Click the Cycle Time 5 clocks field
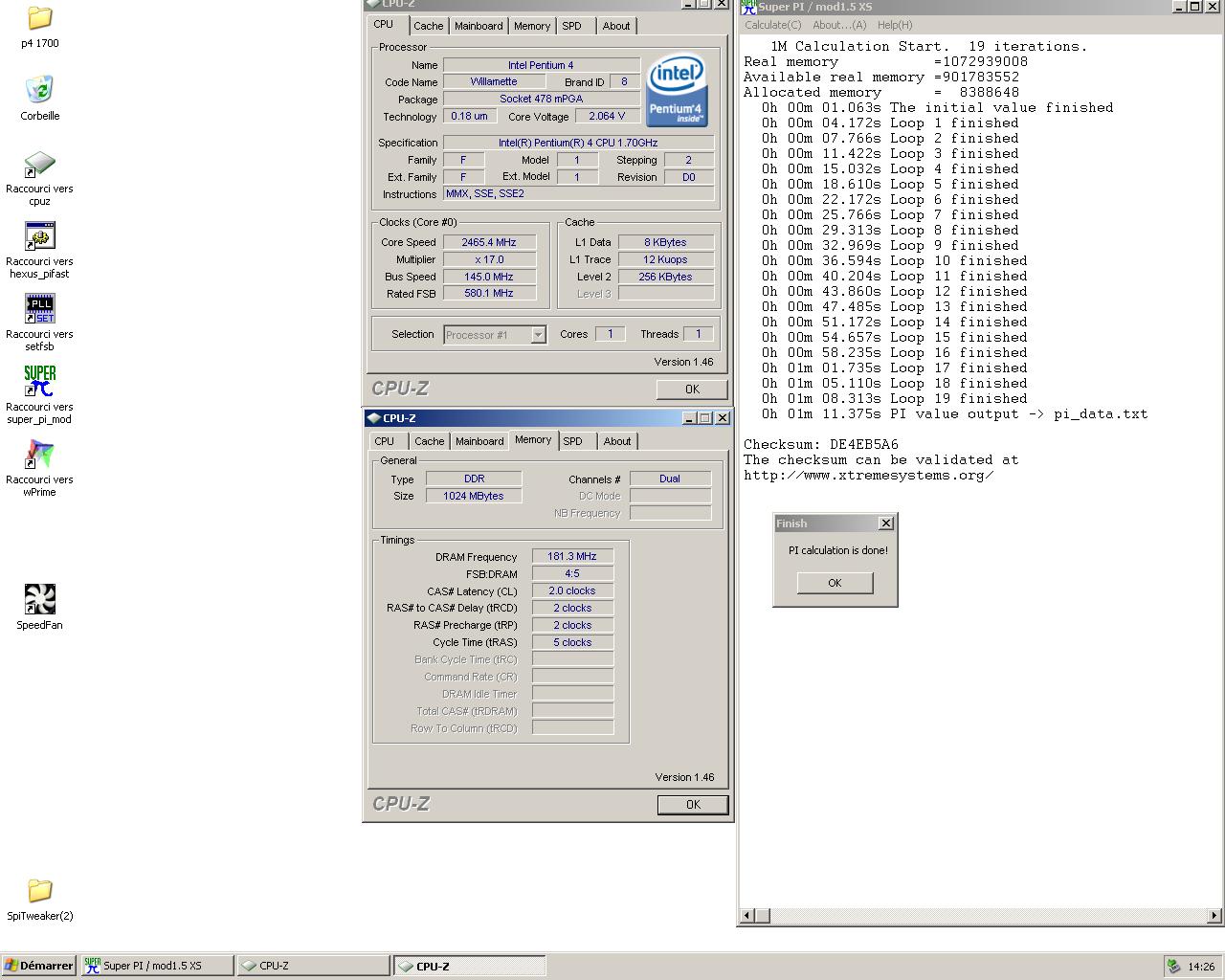Image resolution: width=1225 pixels, height=980 pixels. point(572,642)
